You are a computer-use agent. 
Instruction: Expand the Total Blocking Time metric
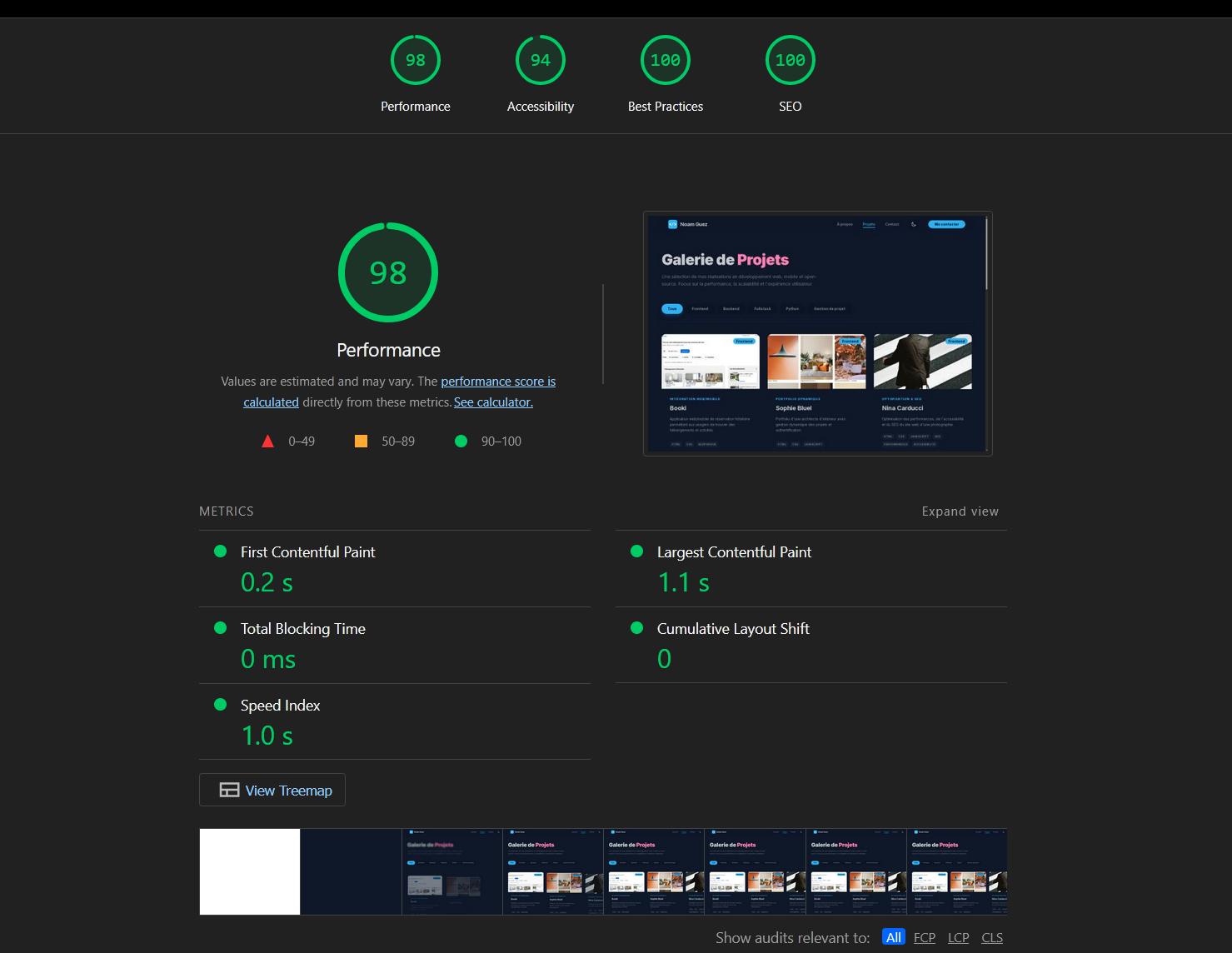(302, 629)
